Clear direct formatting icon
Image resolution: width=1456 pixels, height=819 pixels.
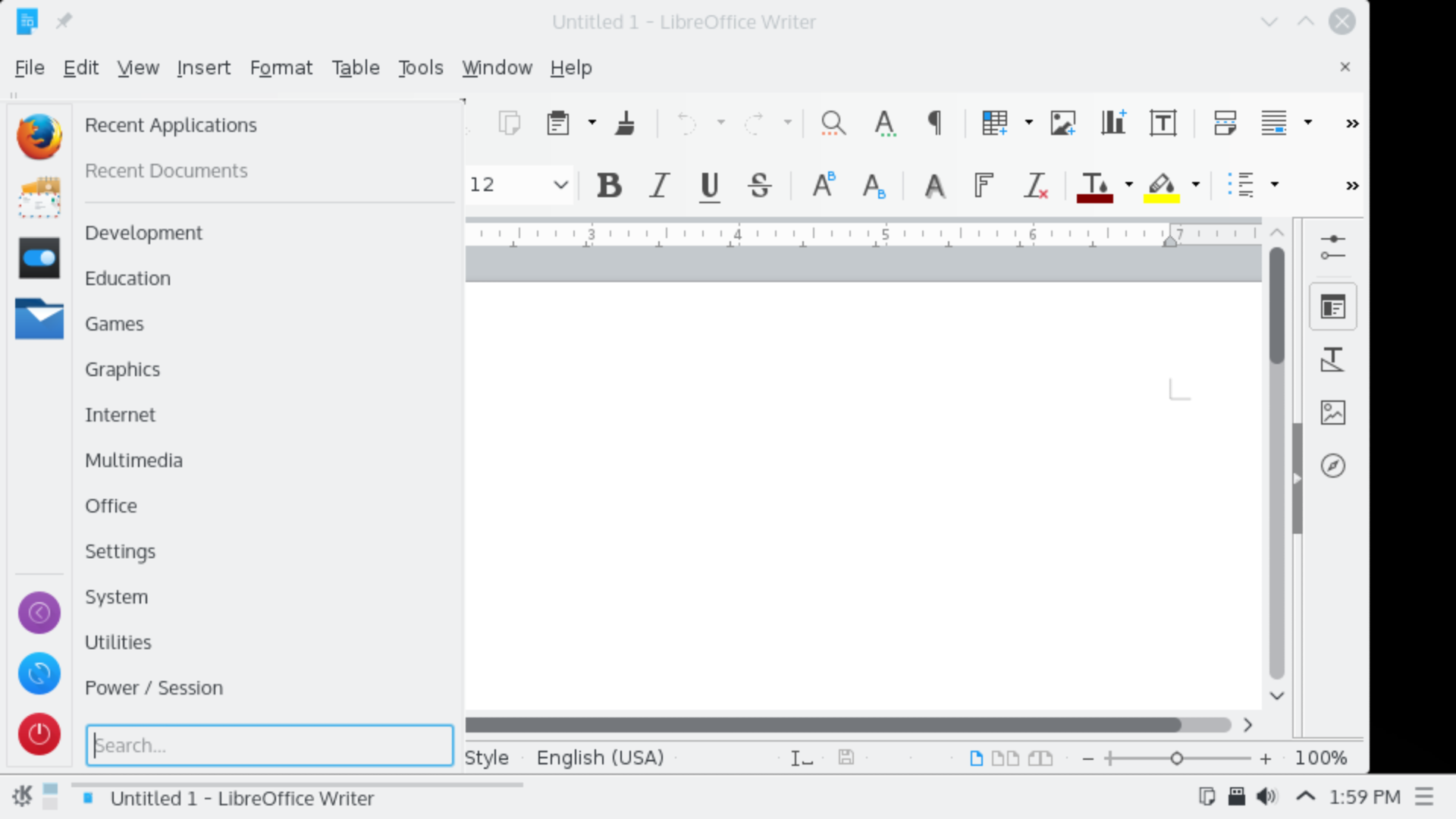tap(1035, 185)
